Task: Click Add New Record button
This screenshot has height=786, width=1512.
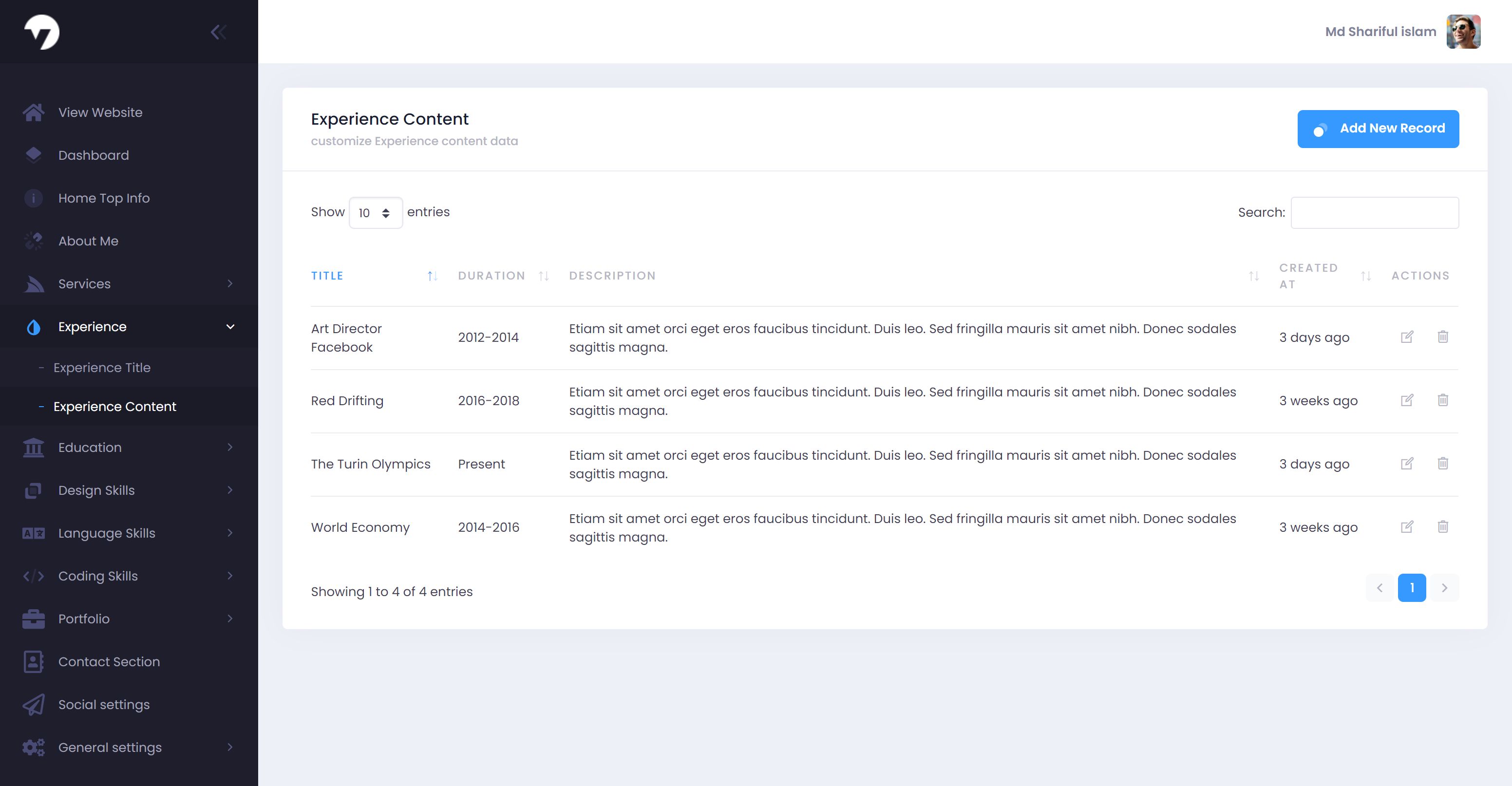Action: pos(1378,129)
